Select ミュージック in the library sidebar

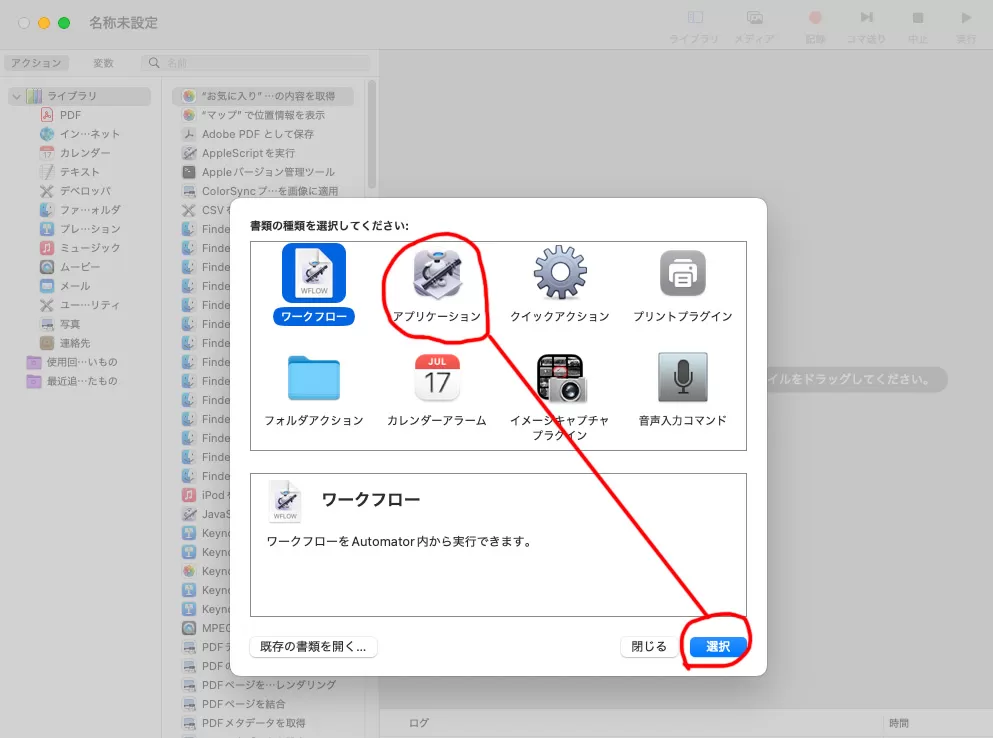[89, 248]
